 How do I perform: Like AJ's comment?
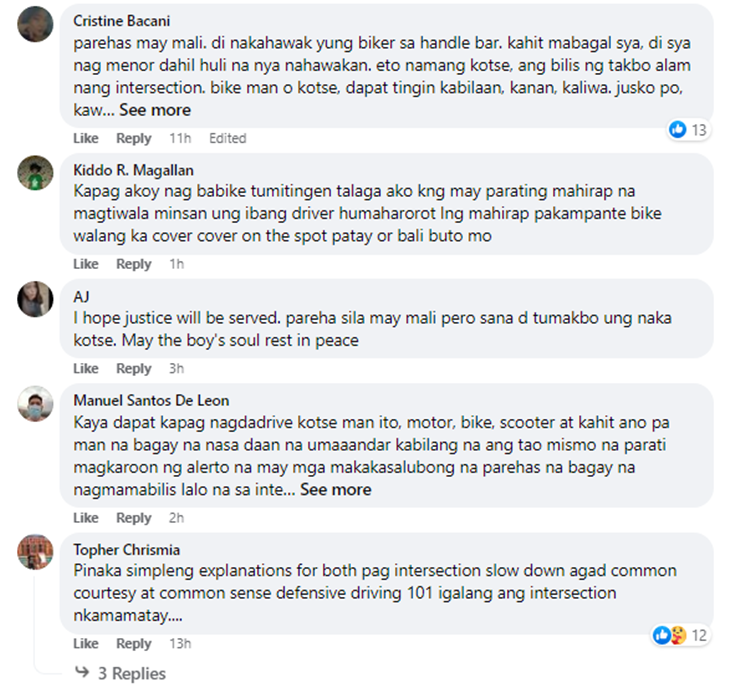[86, 368]
